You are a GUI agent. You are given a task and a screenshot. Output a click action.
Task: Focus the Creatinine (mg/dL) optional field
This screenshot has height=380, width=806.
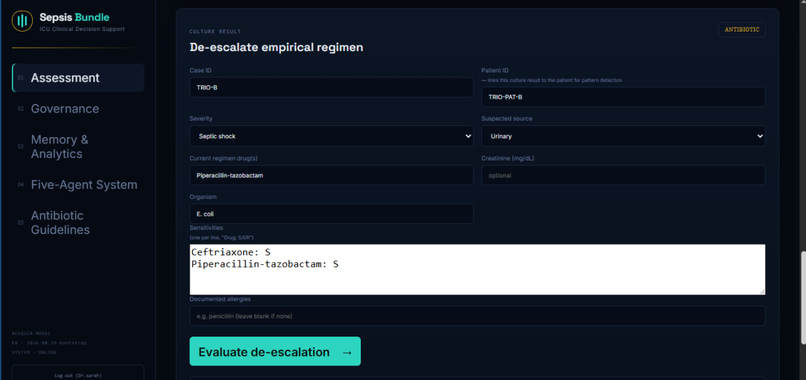[623, 175]
